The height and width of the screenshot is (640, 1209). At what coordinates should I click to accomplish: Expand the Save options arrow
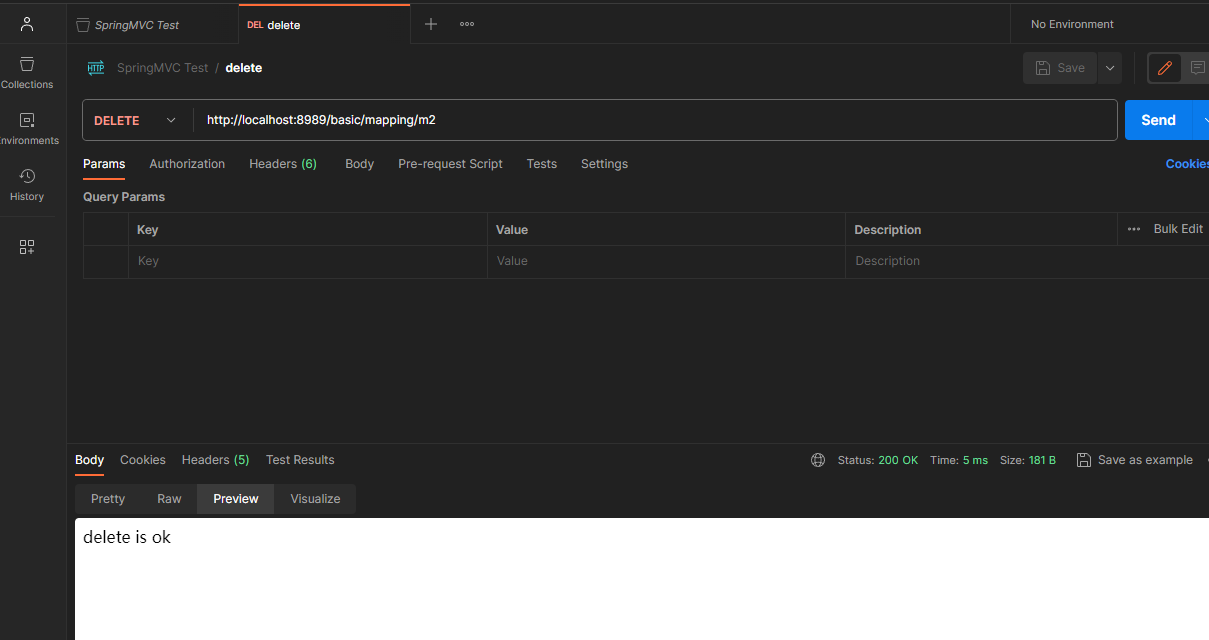tap(1110, 68)
